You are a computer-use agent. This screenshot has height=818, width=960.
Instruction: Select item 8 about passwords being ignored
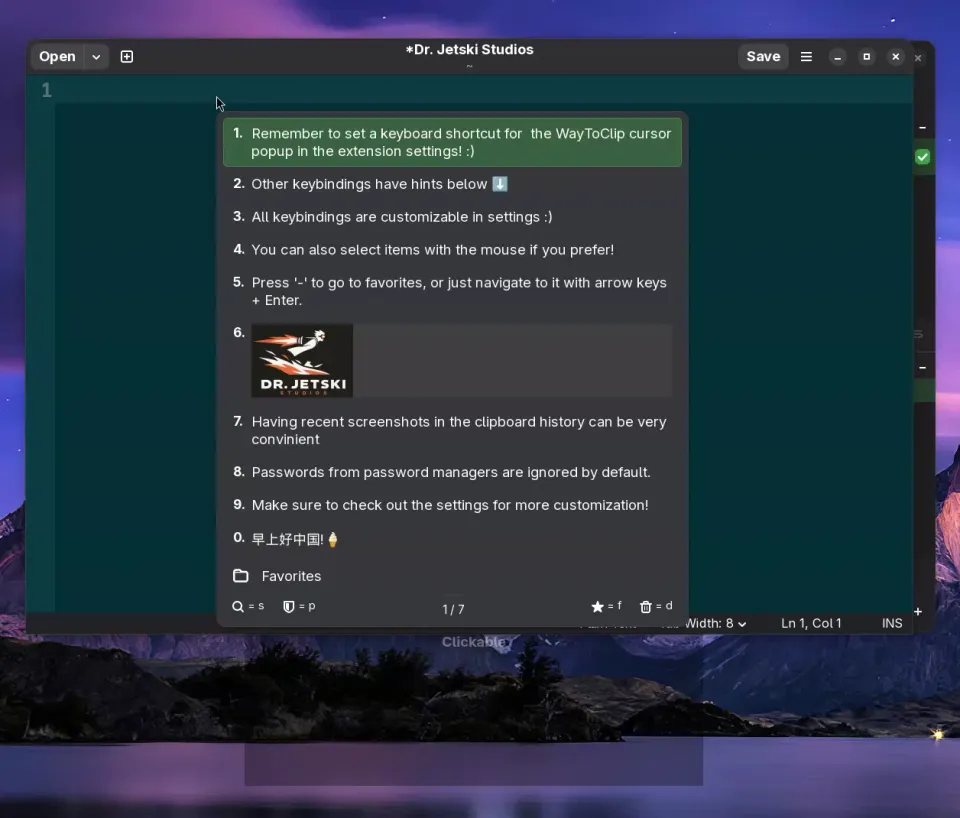click(452, 472)
